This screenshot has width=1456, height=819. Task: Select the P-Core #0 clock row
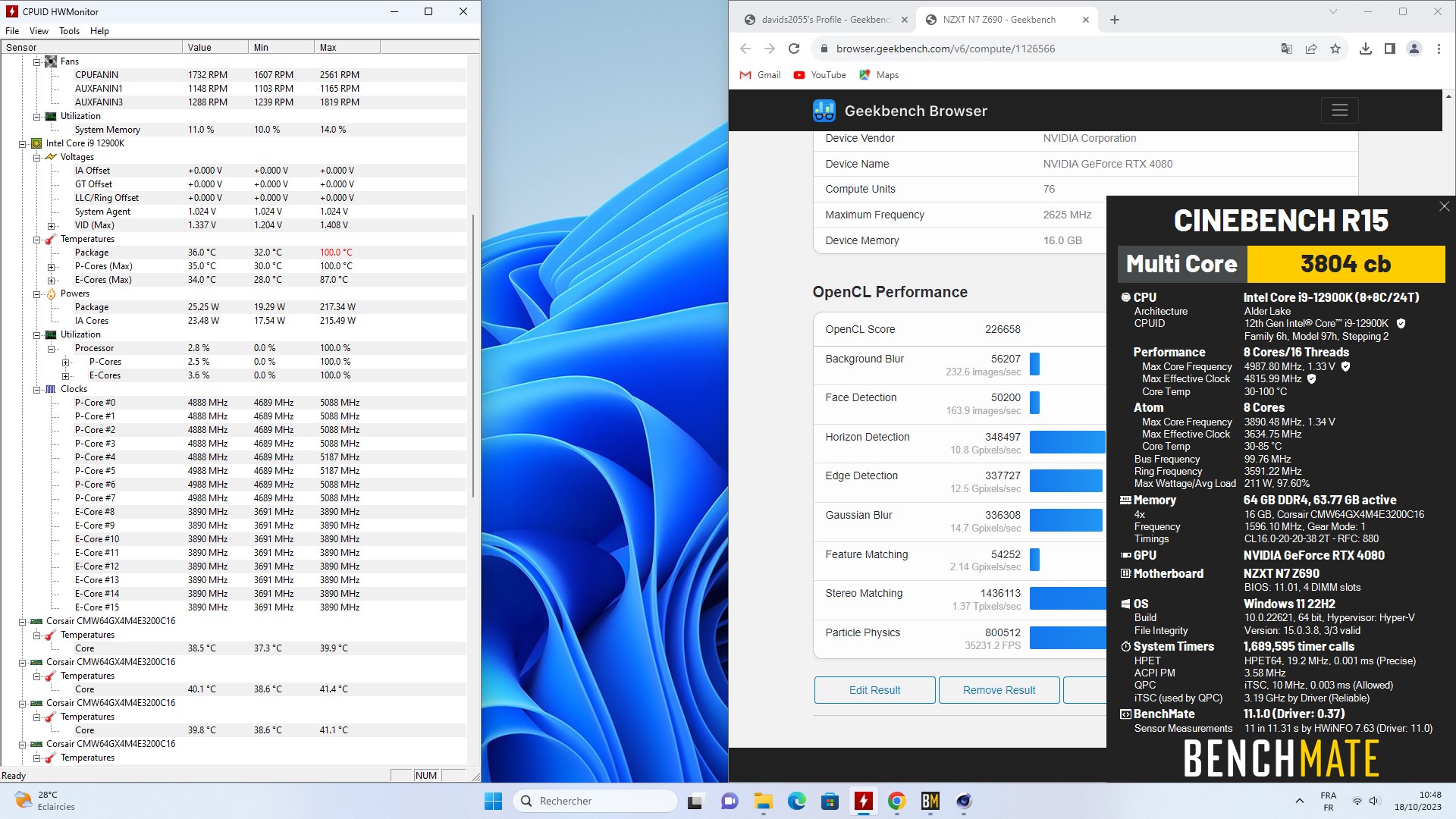[234, 403]
